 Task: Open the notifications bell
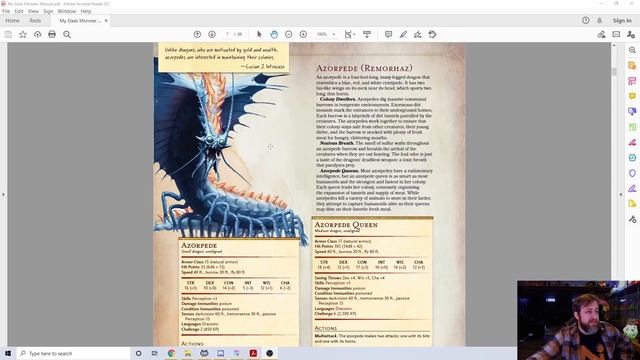click(600, 20)
